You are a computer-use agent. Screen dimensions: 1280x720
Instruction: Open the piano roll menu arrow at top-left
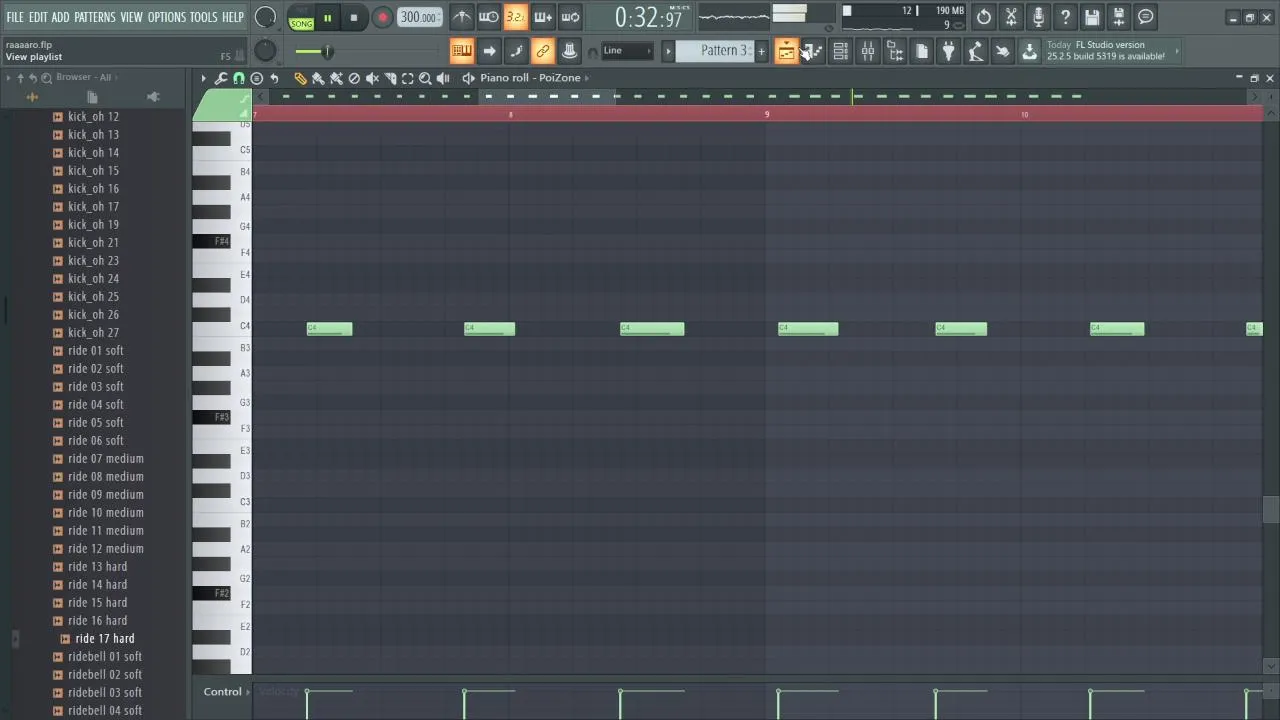pyautogui.click(x=204, y=78)
